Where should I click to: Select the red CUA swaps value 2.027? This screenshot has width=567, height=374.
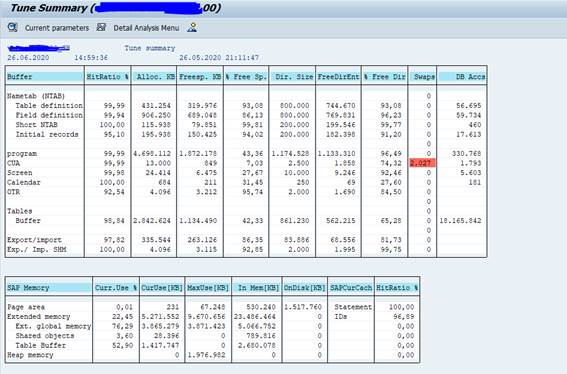pos(422,163)
